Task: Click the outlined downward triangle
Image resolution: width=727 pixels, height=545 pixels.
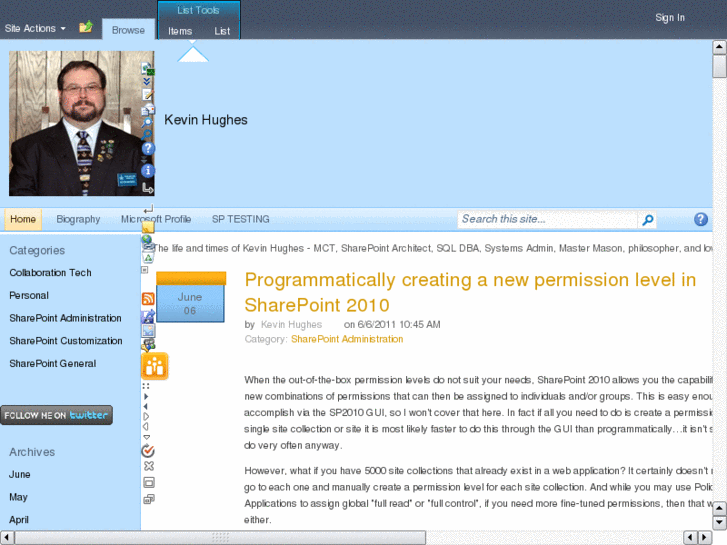Action: coord(147,437)
